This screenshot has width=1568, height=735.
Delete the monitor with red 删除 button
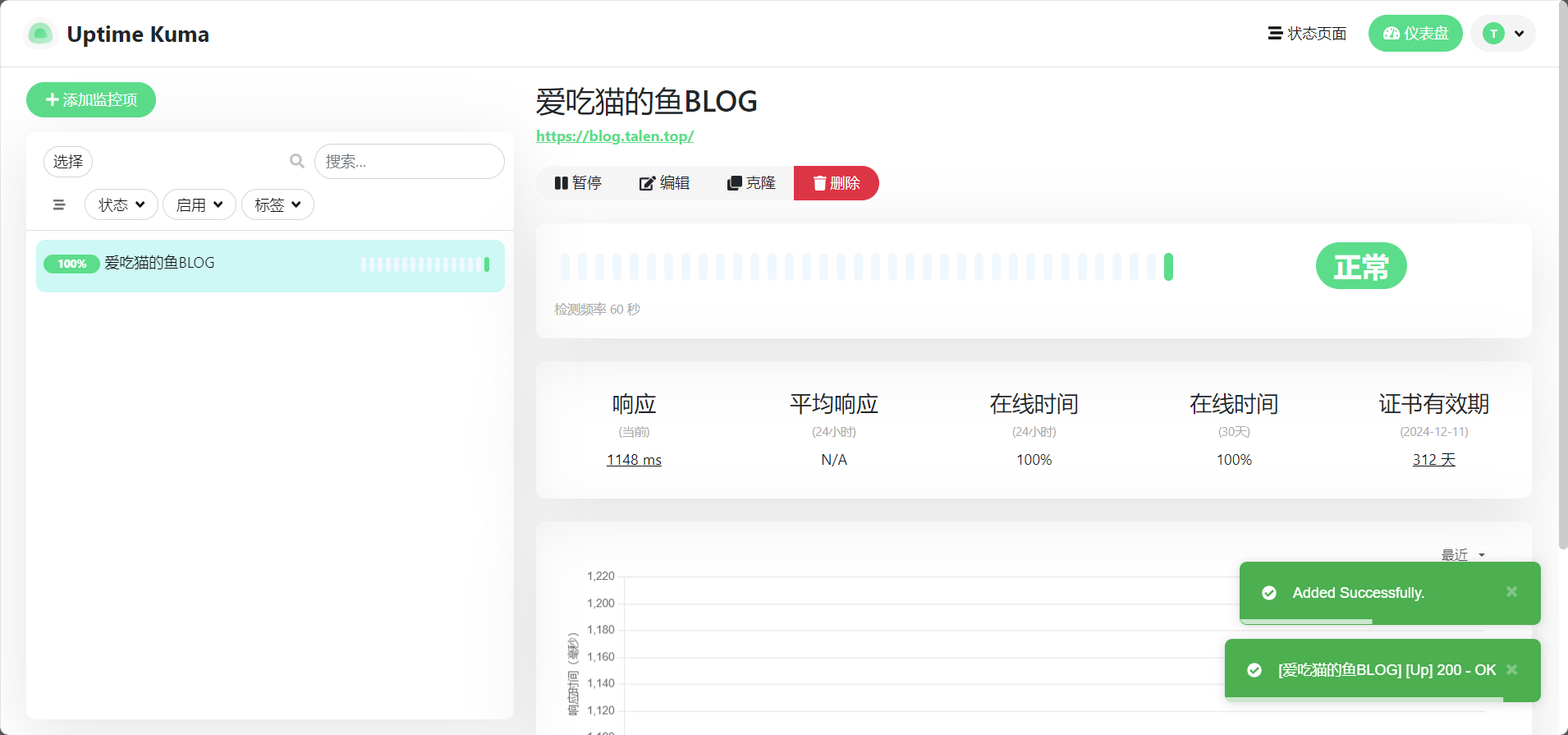(x=836, y=183)
